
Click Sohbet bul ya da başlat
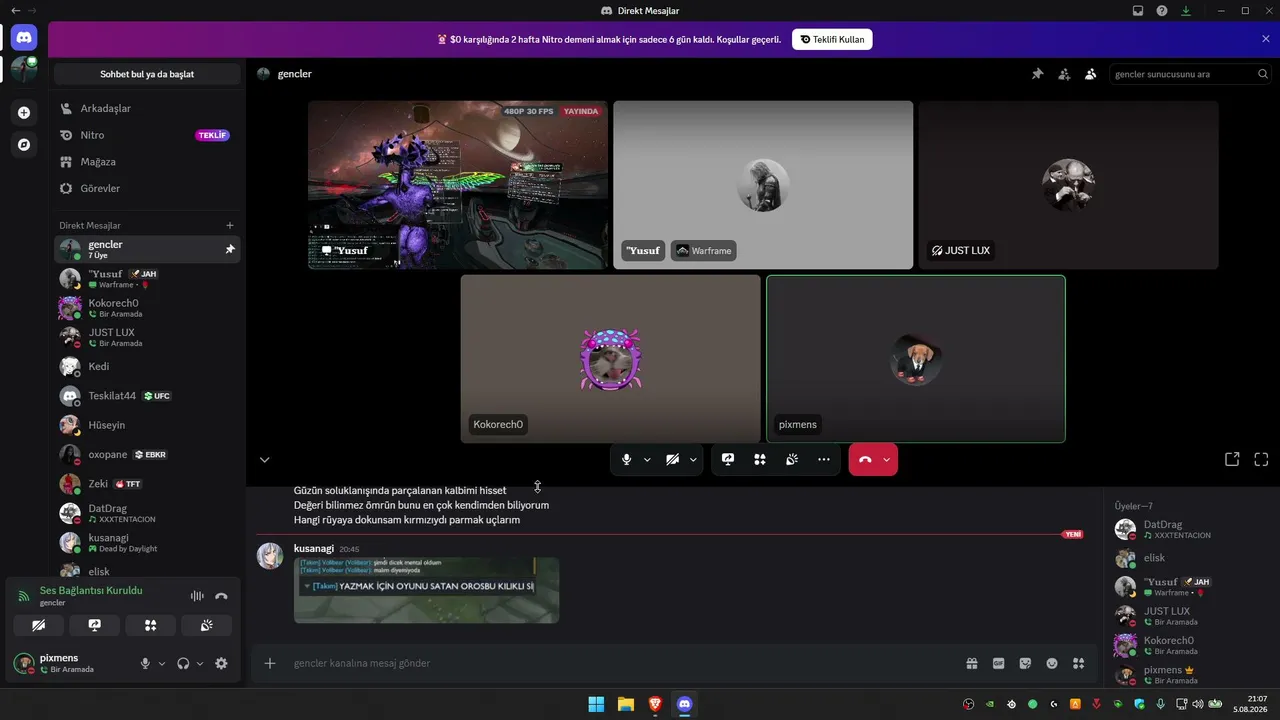[x=147, y=74]
